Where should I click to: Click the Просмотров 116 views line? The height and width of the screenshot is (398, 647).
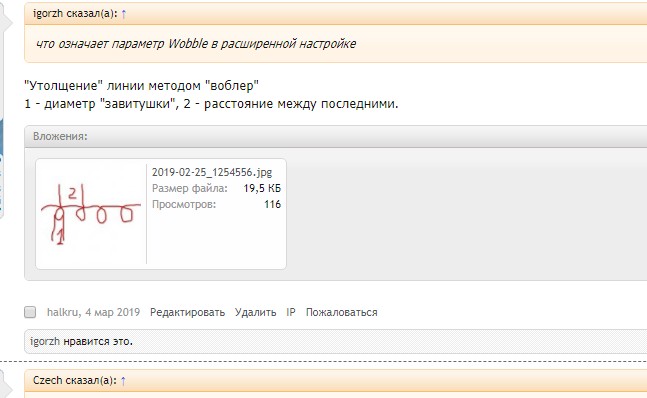[216, 204]
